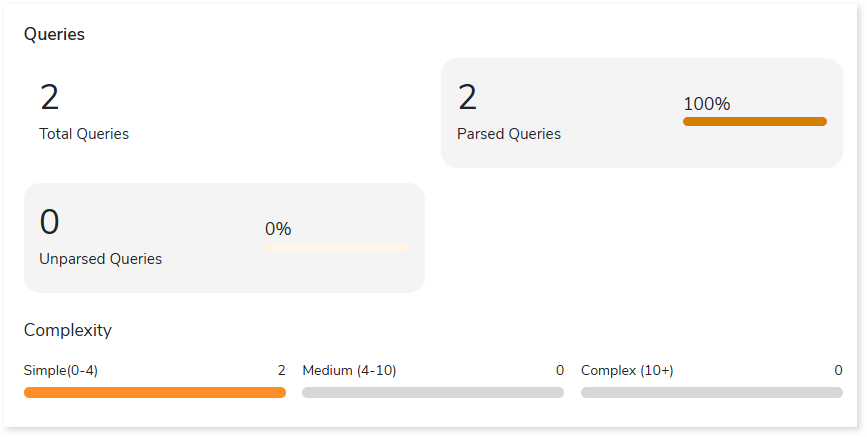The width and height of the screenshot is (867, 437).
Task: Click the Complex complexity count of 0
Action: pos(838,370)
